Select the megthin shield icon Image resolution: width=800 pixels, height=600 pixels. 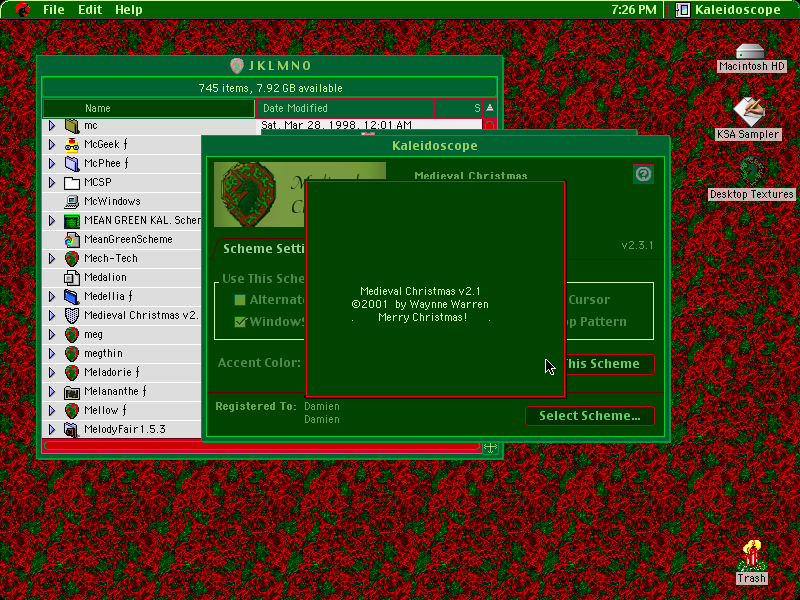[72, 353]
